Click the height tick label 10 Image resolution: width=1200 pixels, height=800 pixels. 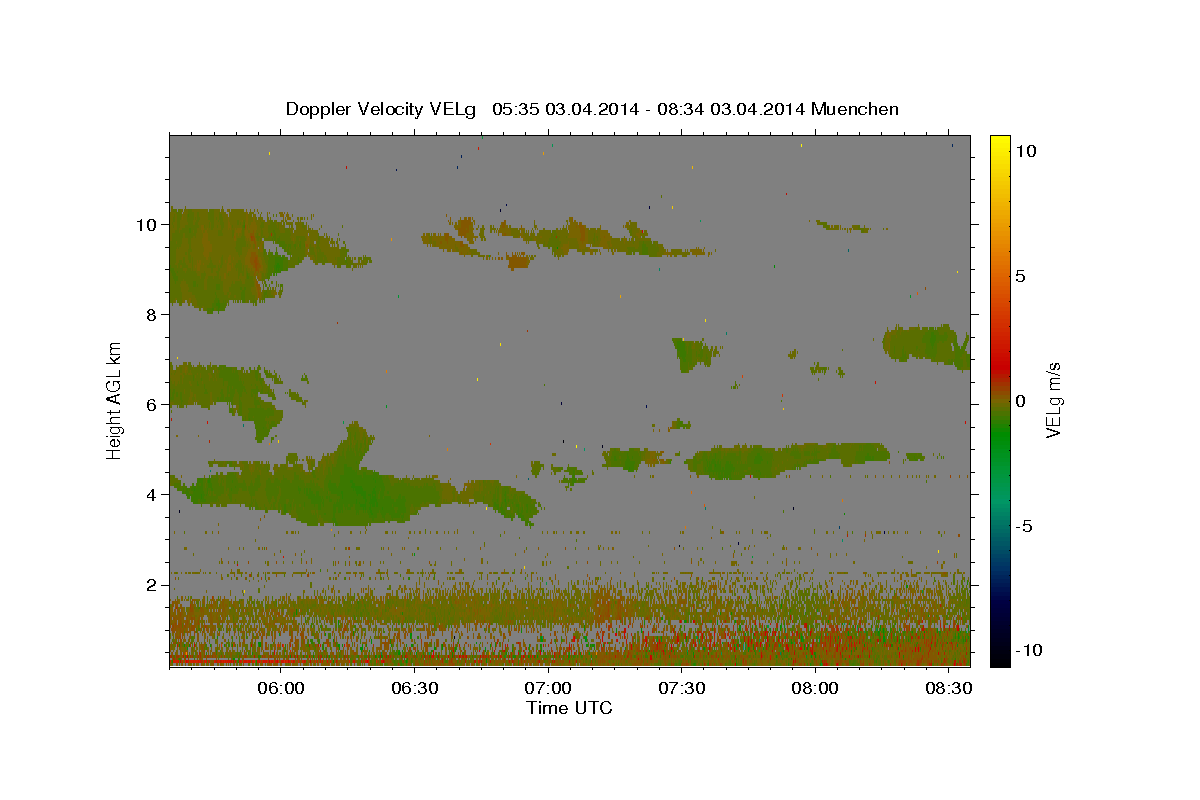coord(146,225)
